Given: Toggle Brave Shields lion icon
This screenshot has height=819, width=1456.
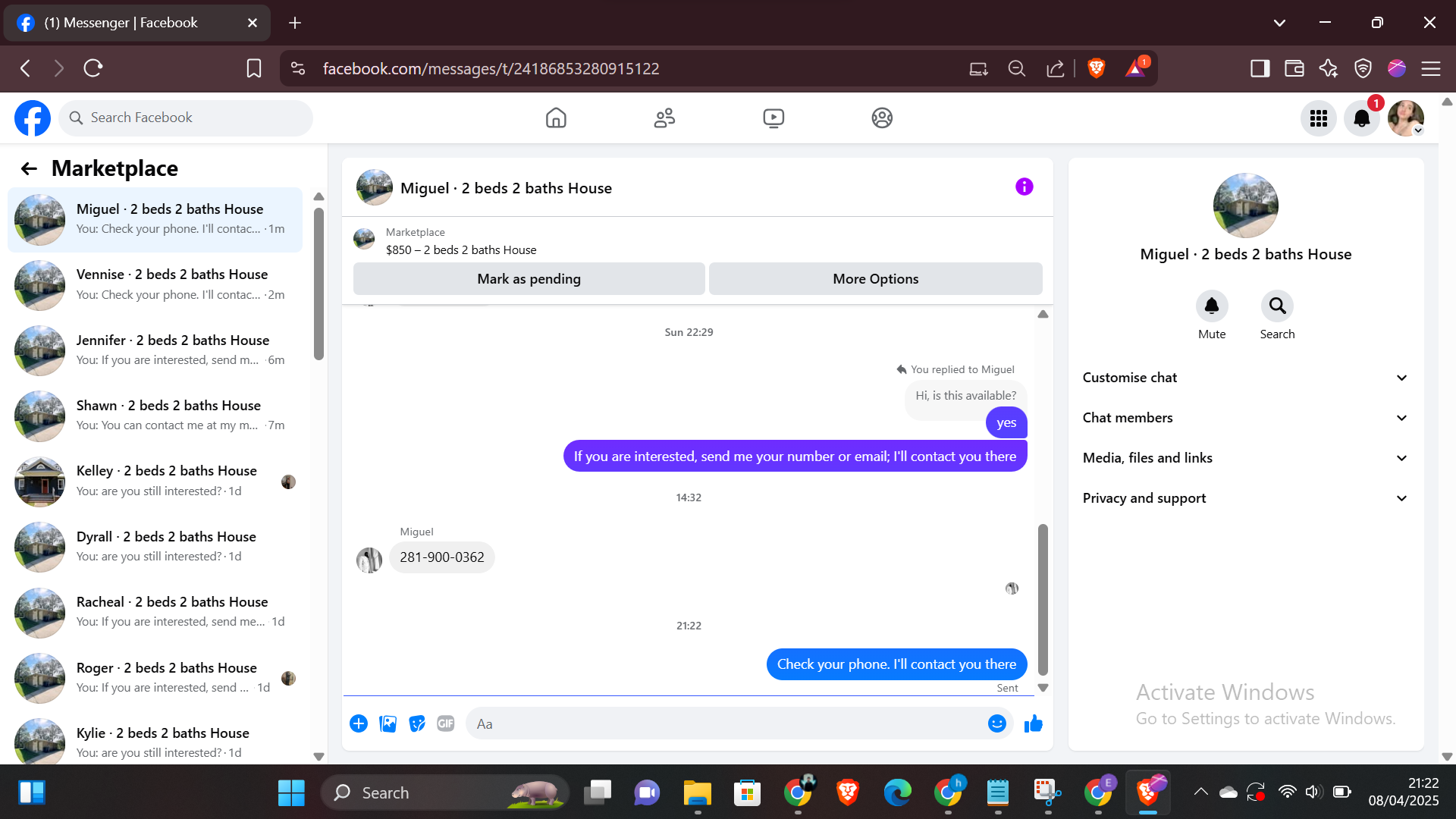Looking at the screenshot, I should point(1096,68).
